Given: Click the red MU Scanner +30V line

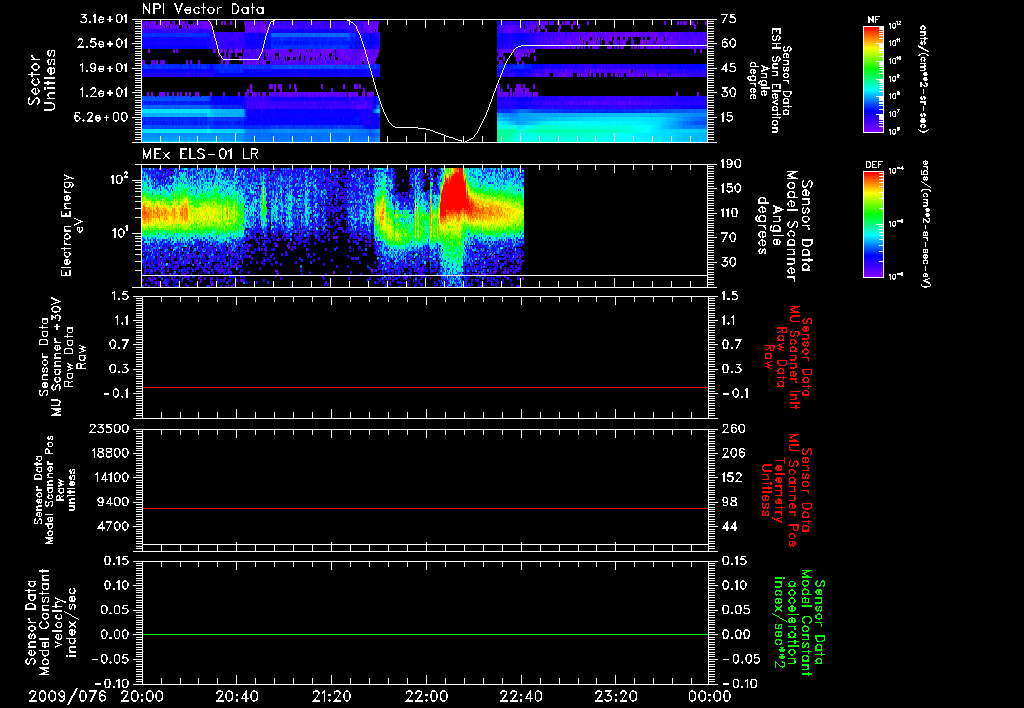Looking at the screenshot, I should (424, 387).
